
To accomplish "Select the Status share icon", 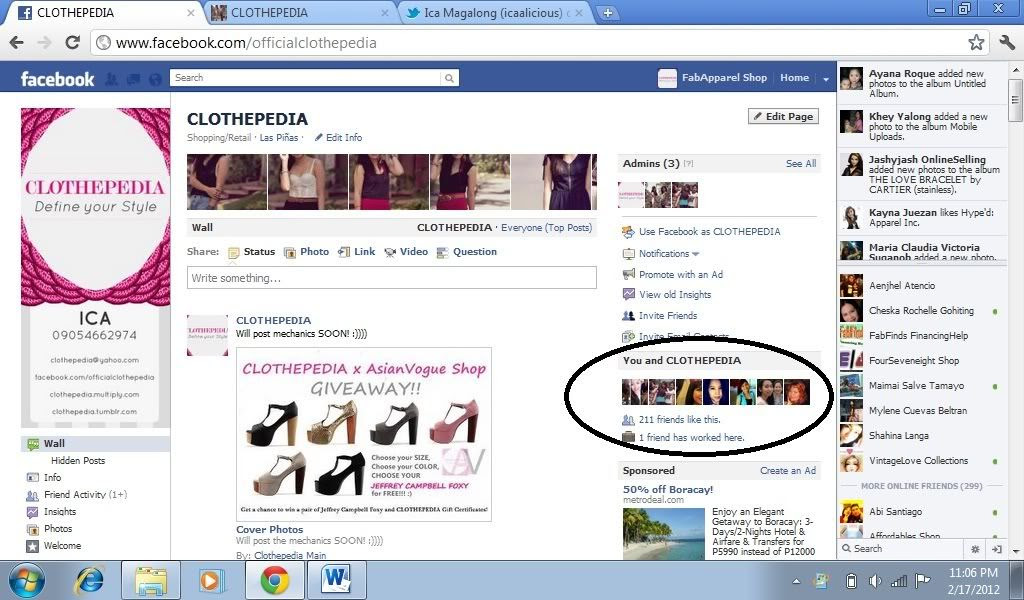I will (x=233, y=253).
